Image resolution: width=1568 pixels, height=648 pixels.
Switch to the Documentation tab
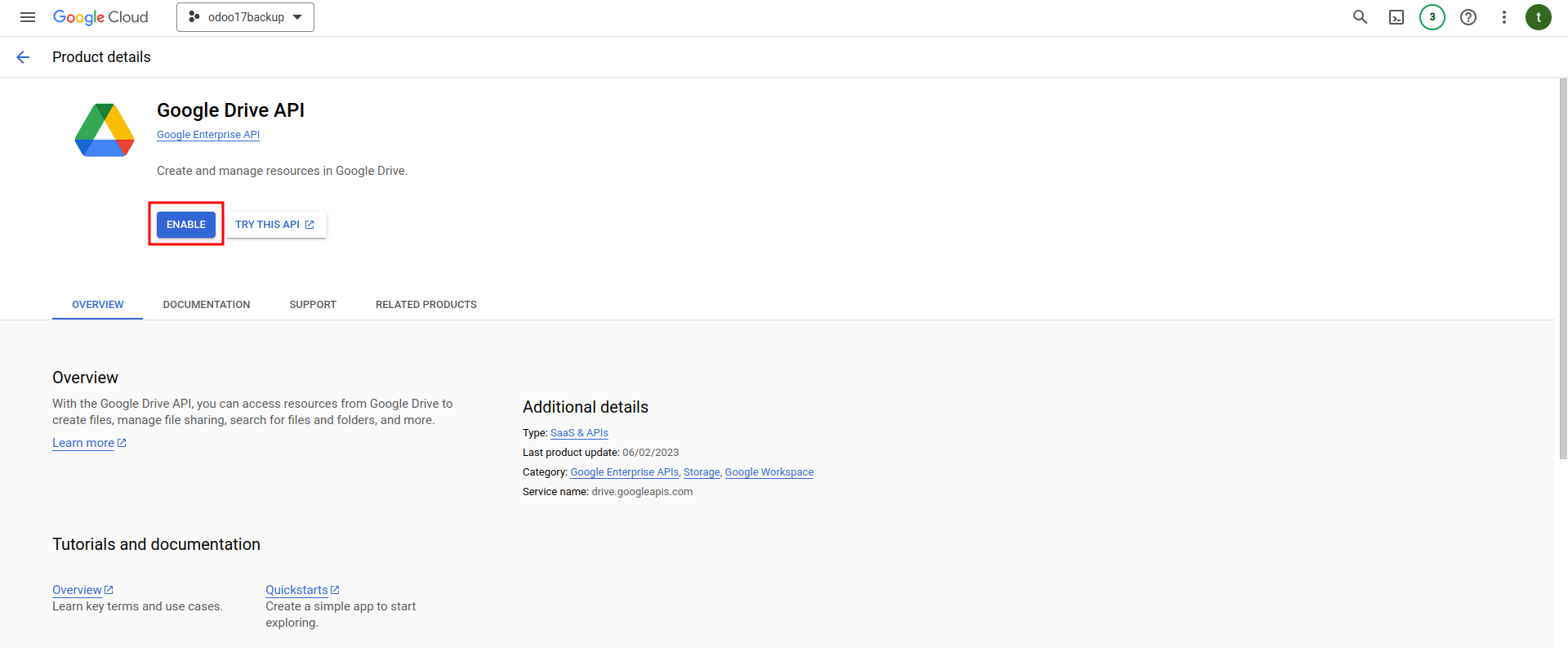point(207,305)
